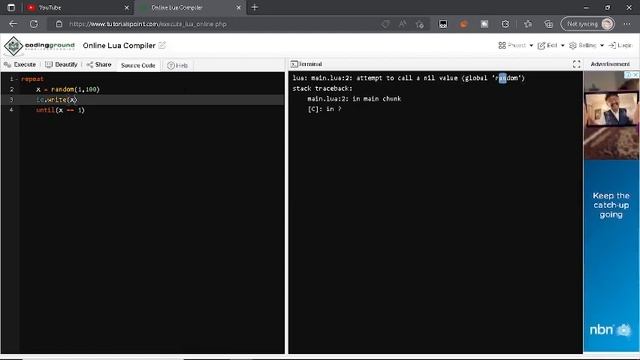Open the browser three-dot menu
Viewport: 640px width, 360px height.
tap(627, 24)
